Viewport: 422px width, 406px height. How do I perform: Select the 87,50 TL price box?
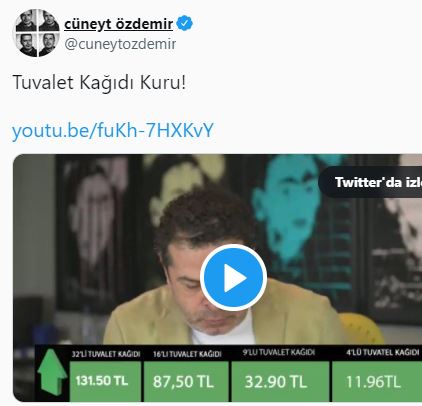tap(186, 381)
